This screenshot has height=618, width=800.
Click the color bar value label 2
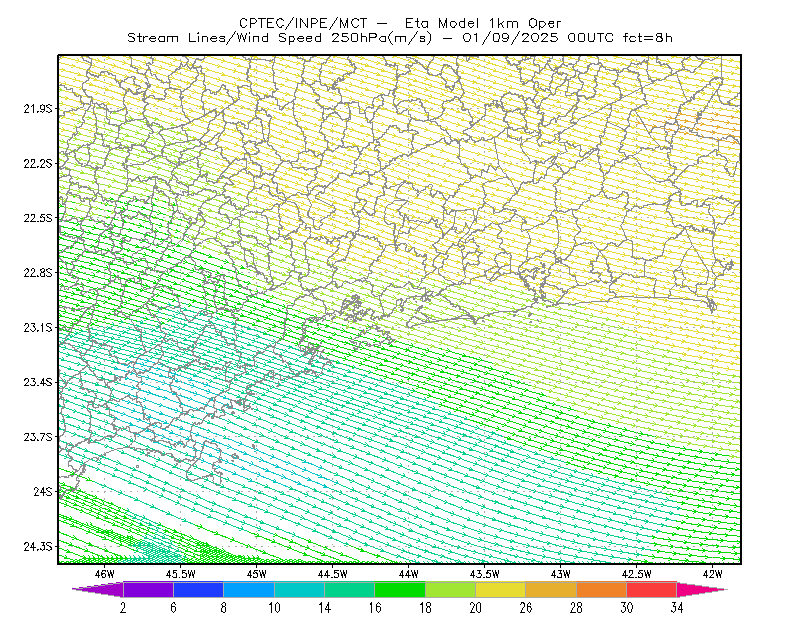click(x=123, y=608)
